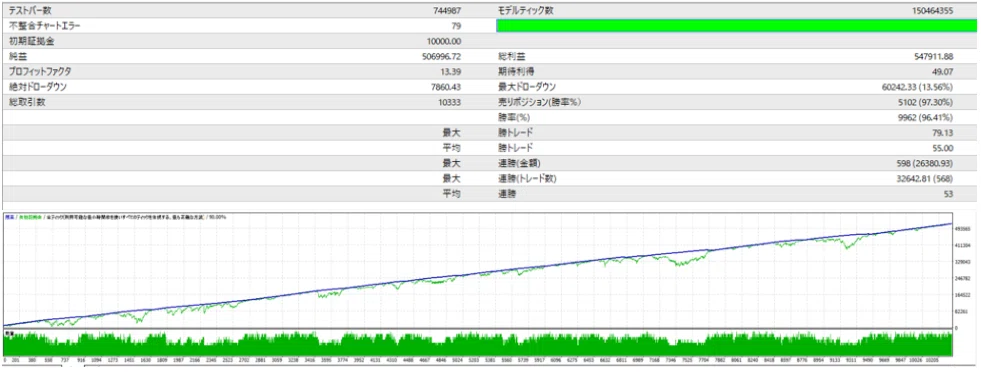The width and height of the screenshot is (981, 372).
Task: Select the 売りポジション(勝率%) label
Action: pyautogui.click(x=539, y=102)
